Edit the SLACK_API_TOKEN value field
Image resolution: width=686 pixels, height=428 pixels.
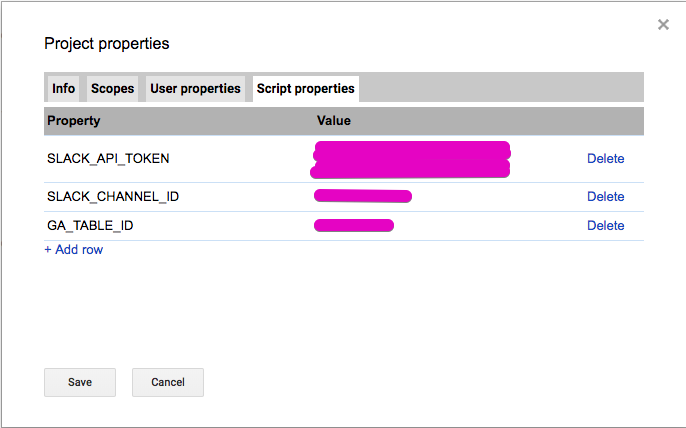[x=412, y=159]
